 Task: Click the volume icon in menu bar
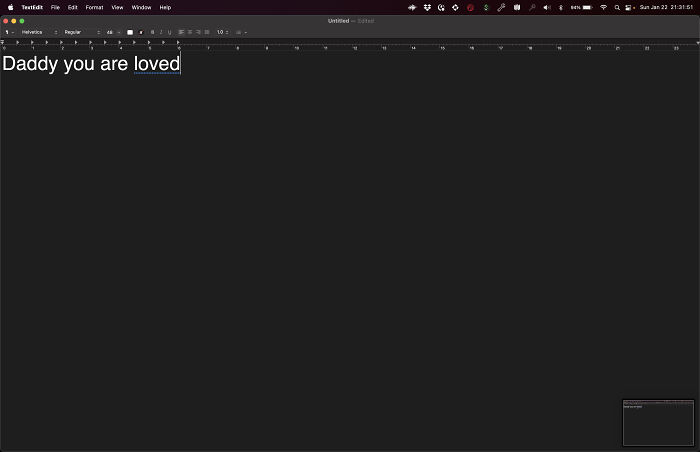click(x=546, y=7)
